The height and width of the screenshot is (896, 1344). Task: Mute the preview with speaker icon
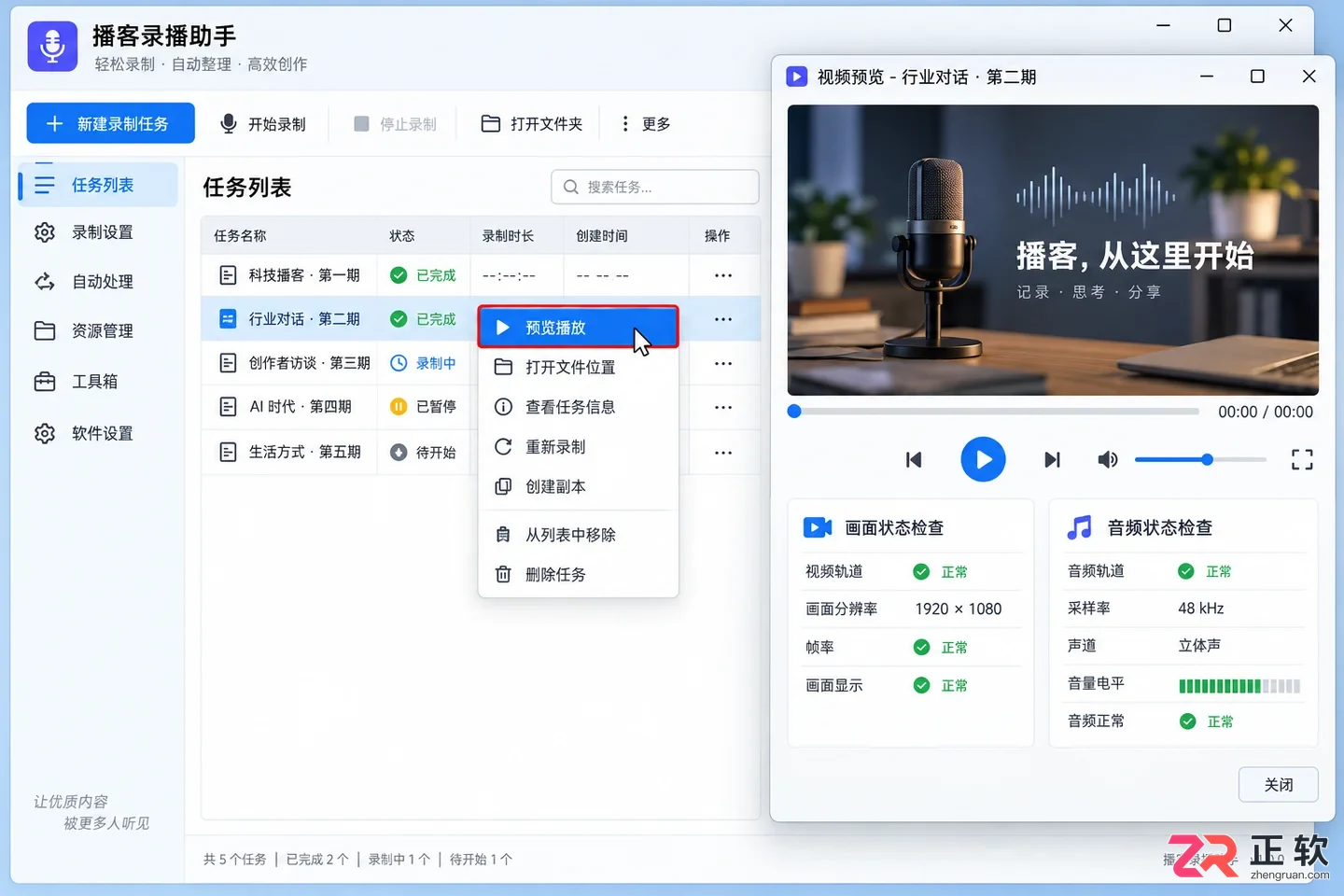click(x=1108, y=459)
